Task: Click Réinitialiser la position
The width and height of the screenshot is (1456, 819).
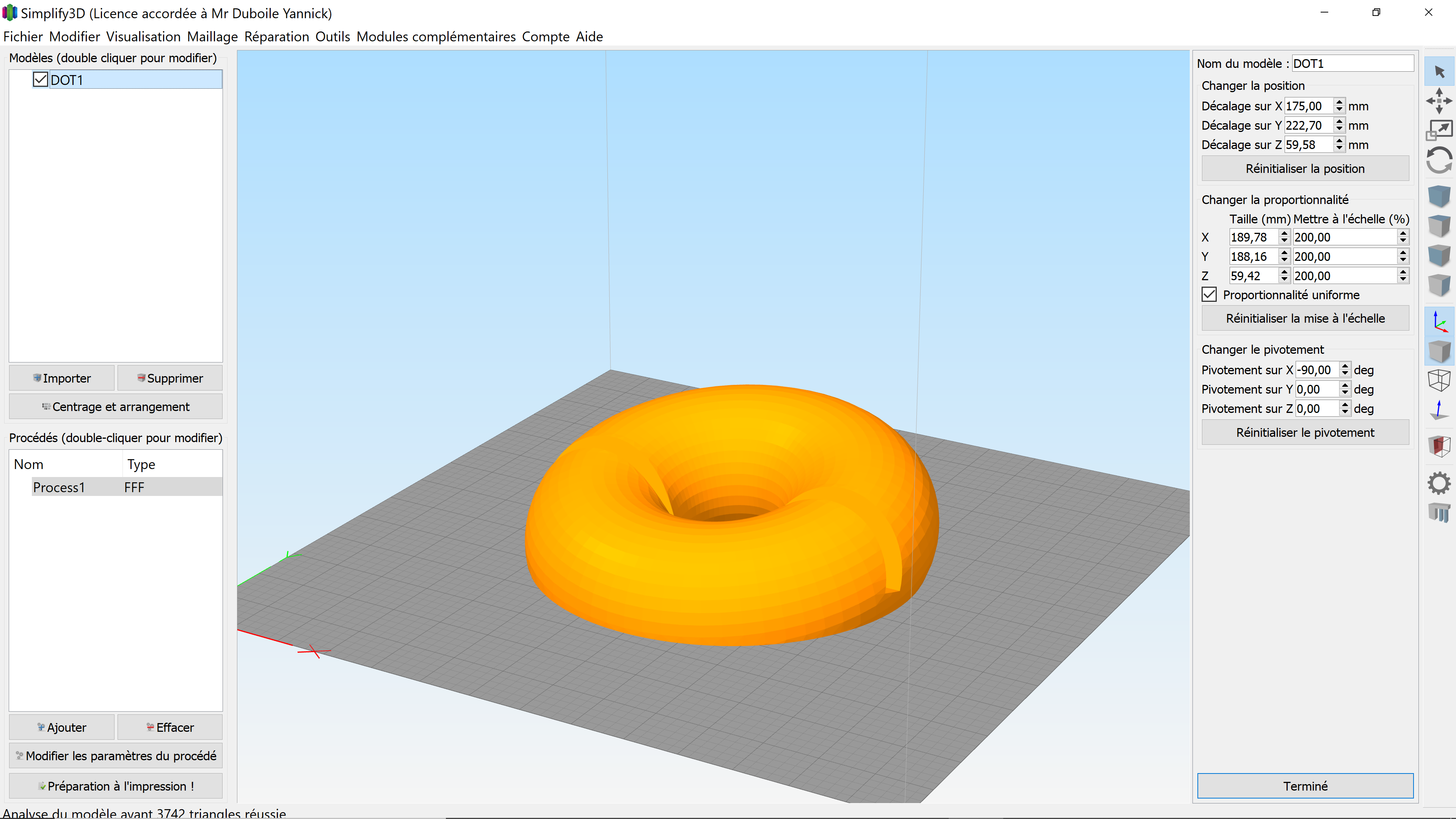Action: tap(1305, 168)
